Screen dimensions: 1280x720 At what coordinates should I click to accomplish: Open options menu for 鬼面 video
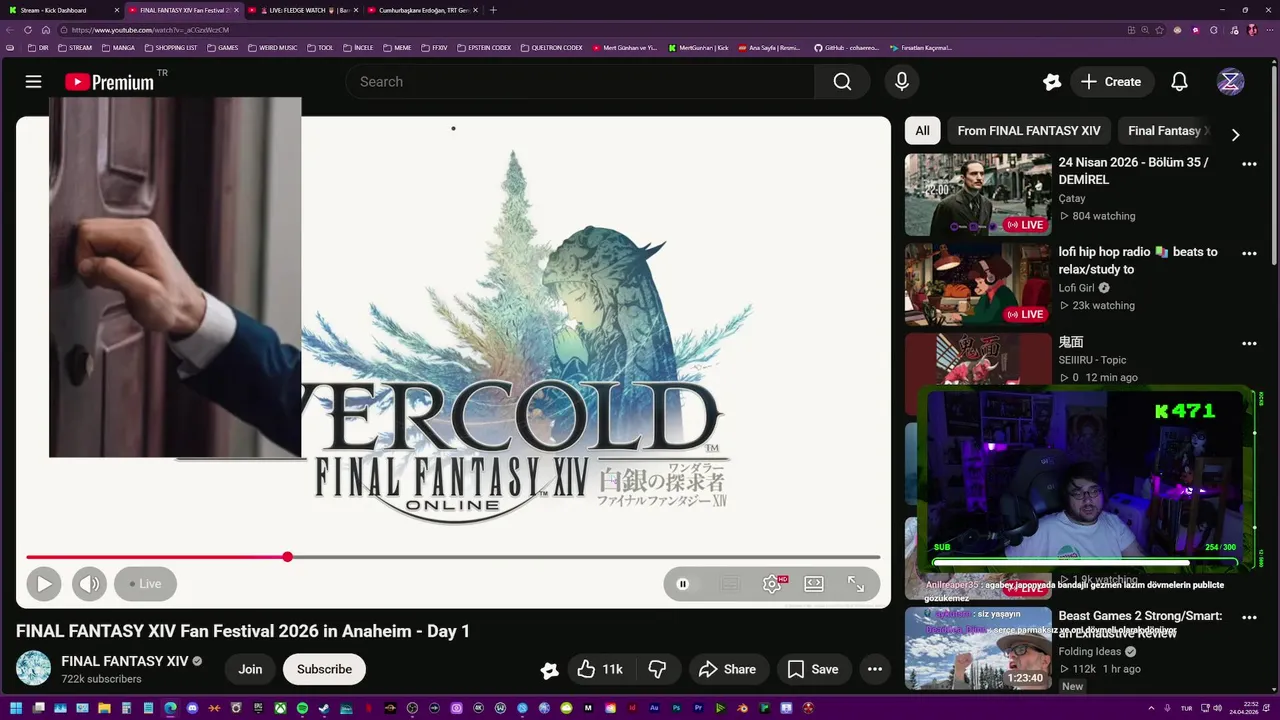[x=1249, y=343]
